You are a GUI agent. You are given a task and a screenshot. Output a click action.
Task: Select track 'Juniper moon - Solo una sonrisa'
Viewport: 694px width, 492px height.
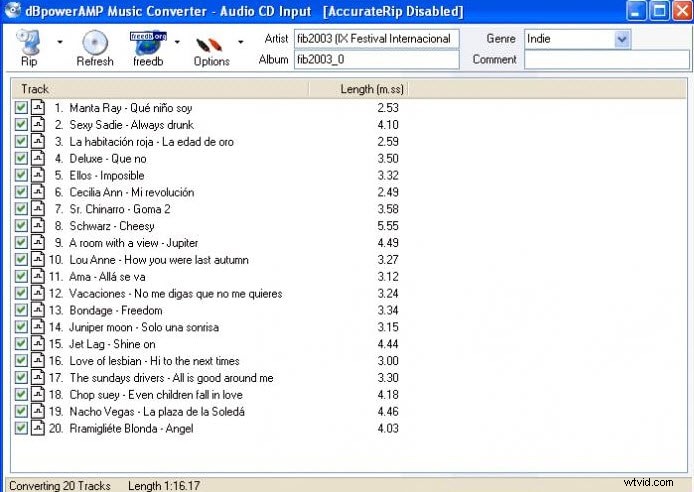(x=144, y=327)
